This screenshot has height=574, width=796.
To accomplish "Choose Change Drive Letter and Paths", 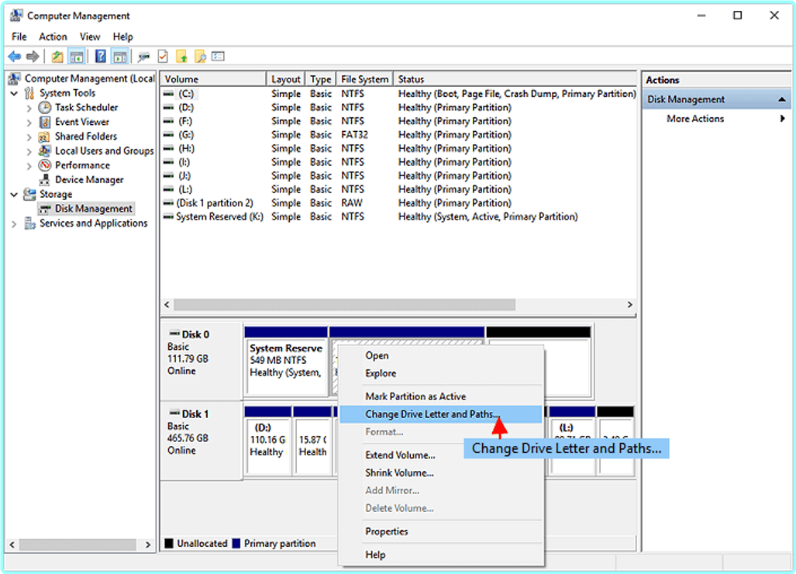I will [x=432, y=414].
